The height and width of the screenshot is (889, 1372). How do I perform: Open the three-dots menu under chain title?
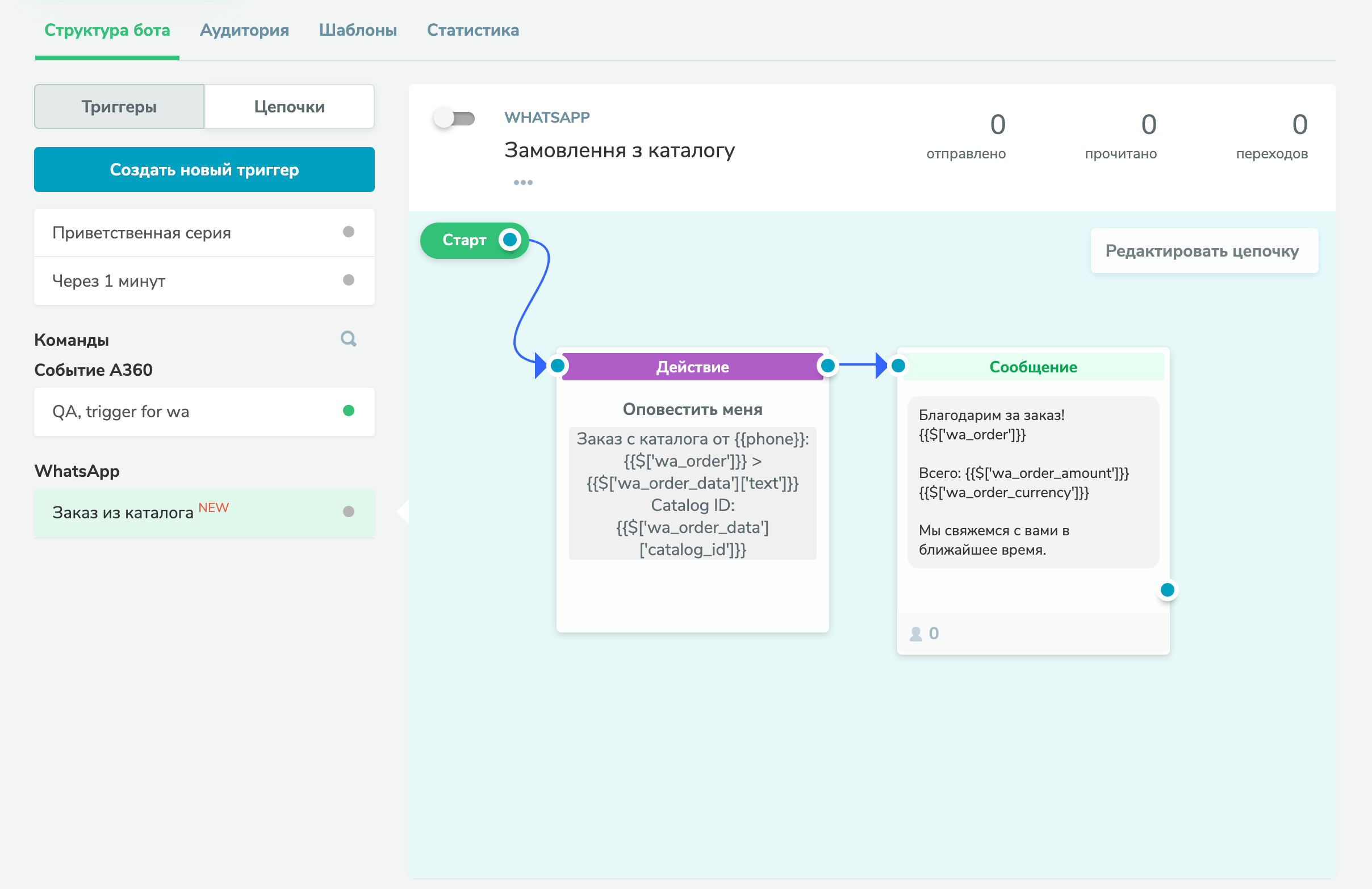click(x=523, y=183)
